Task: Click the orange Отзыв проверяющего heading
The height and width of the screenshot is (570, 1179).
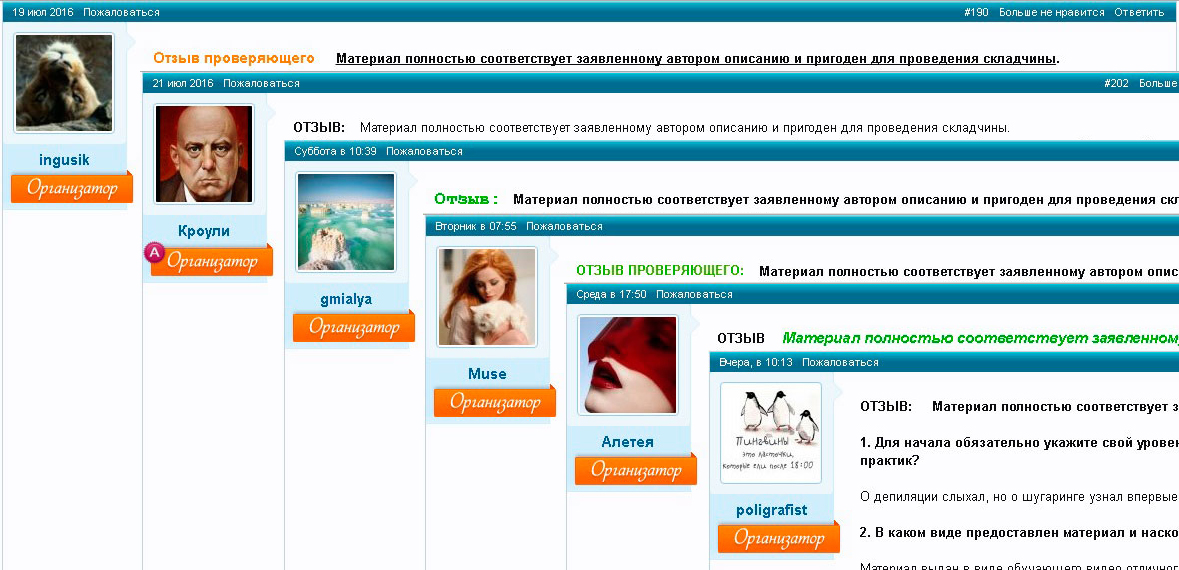Action: (234, 58)
